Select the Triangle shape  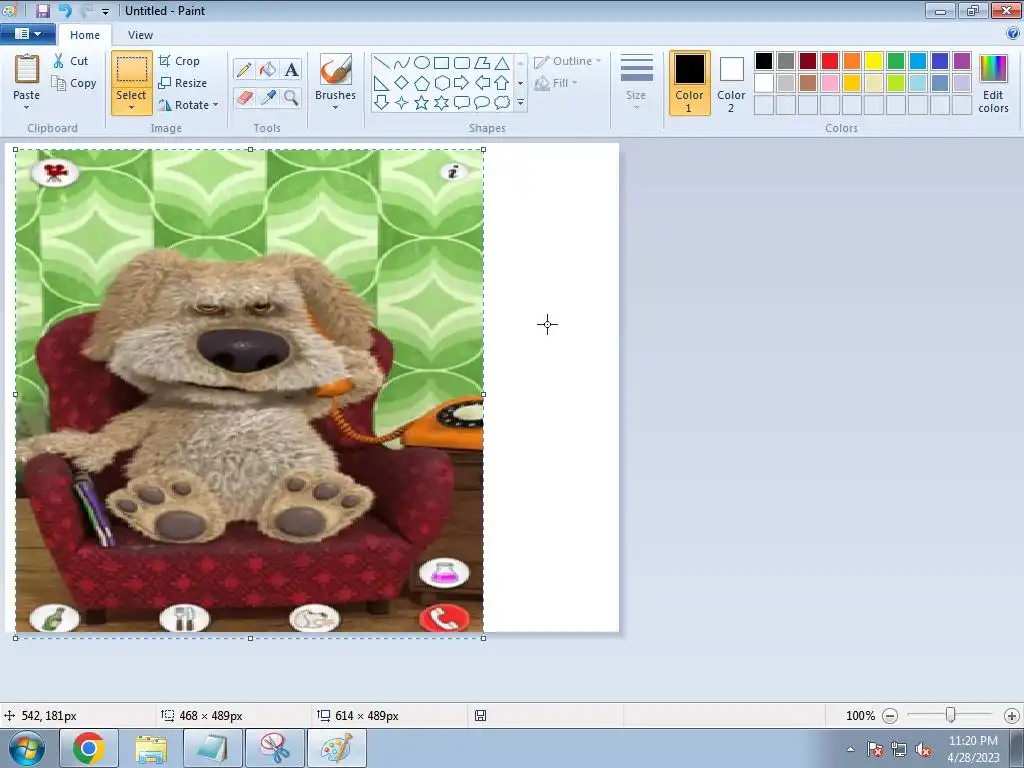pyautogui.click(x=502, y=63)
